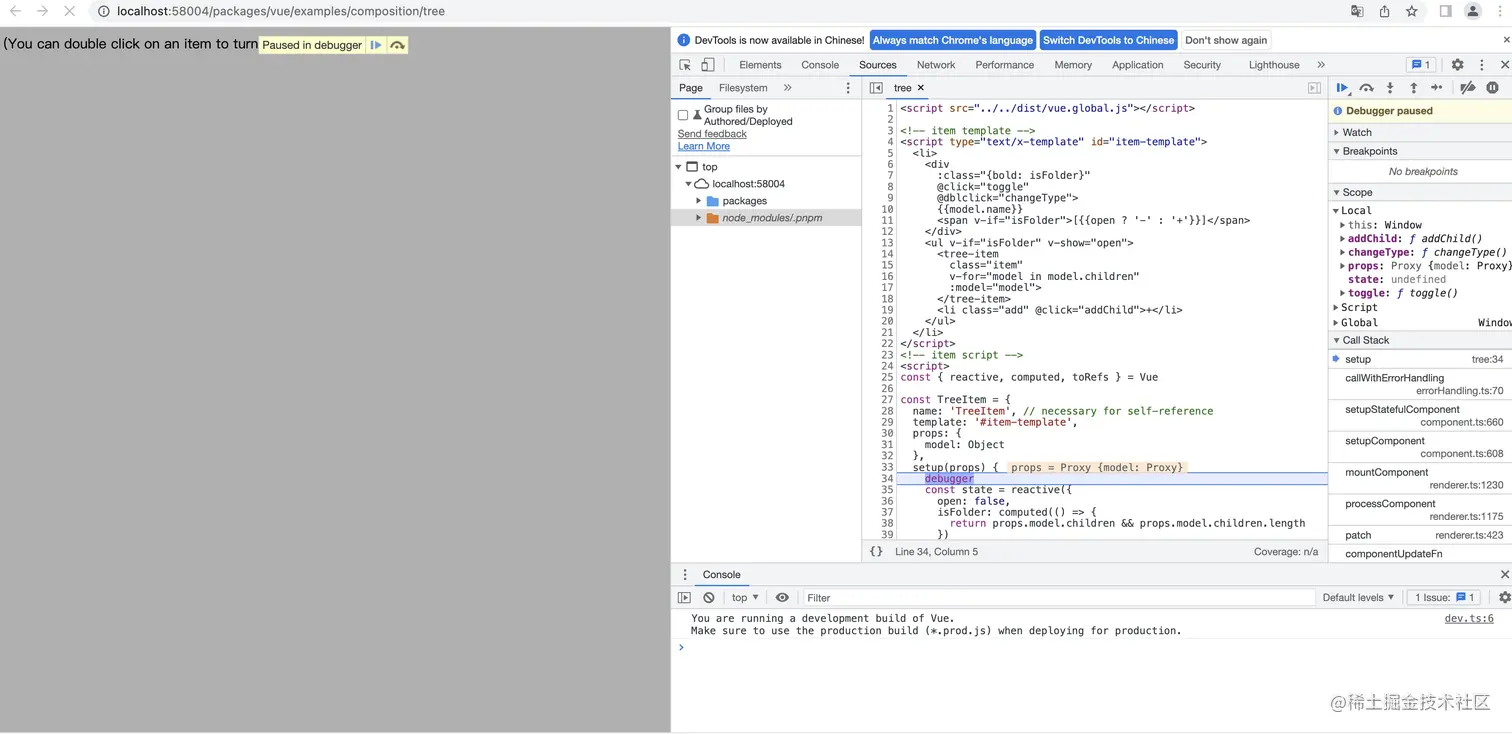Step into next function call
Viewport: 1512px width, 734px height.
coord(1390,88)
